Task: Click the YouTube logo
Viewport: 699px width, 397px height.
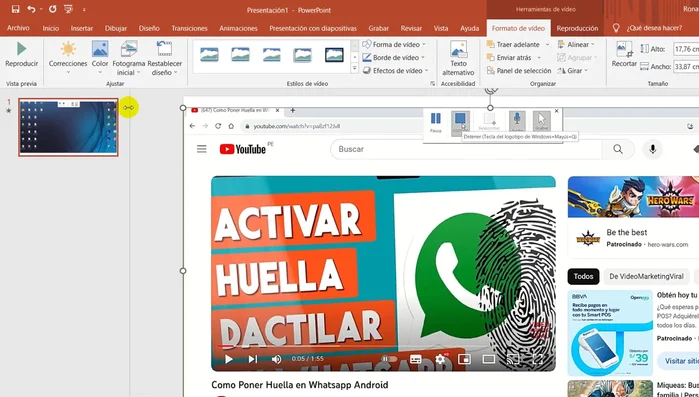Action: click(x=243, y=149)
